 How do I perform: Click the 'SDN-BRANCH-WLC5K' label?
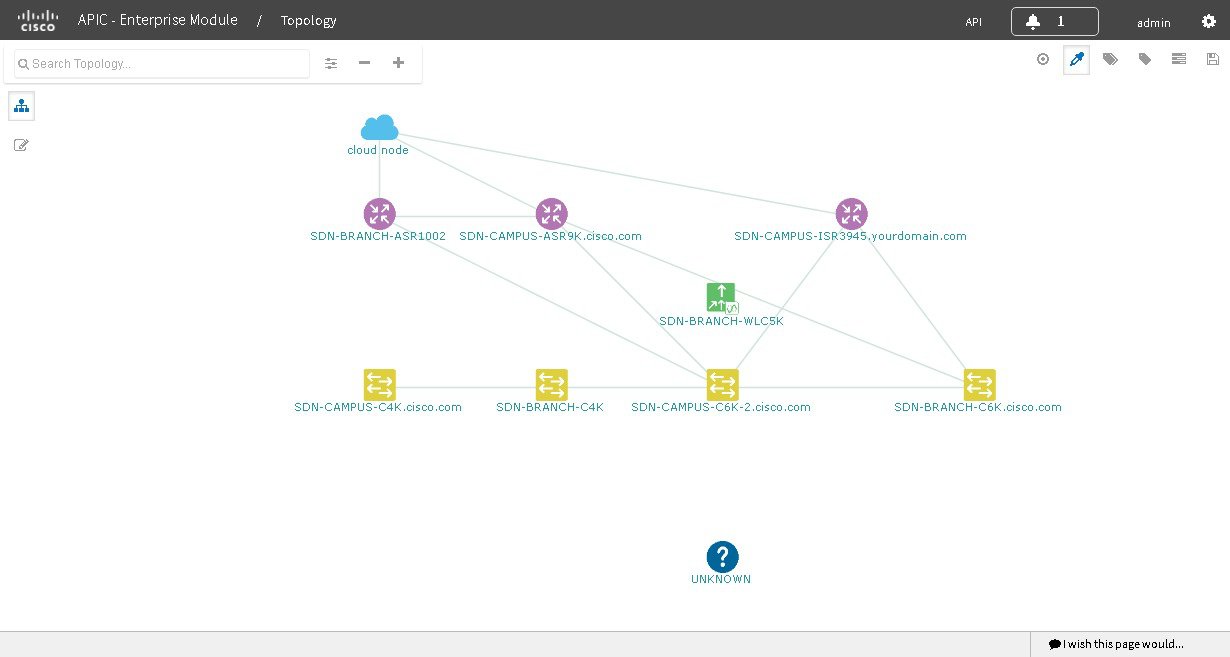coord(721,321)
